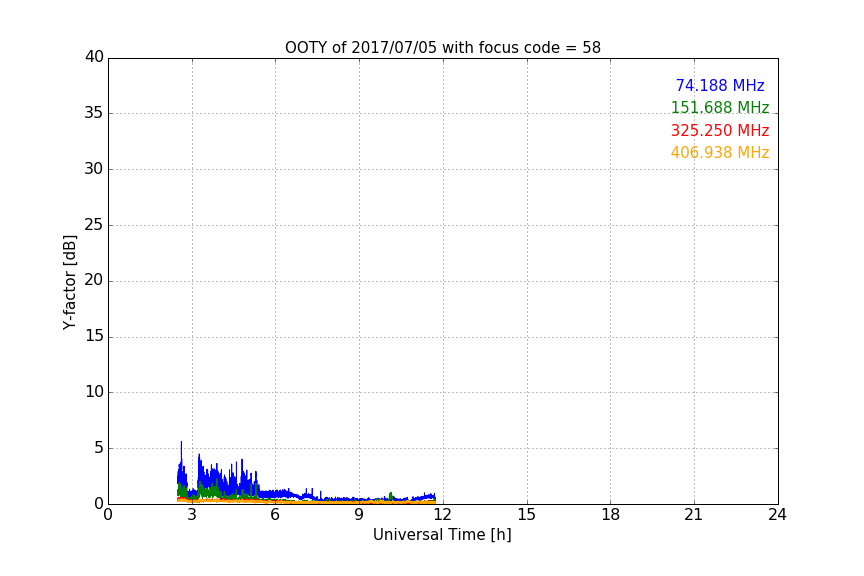
Task: Click x-axis tick label 21
Action: 694,515
